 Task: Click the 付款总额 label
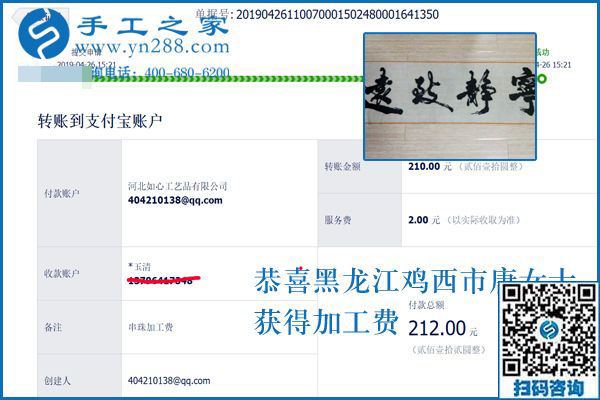[426, 305]
